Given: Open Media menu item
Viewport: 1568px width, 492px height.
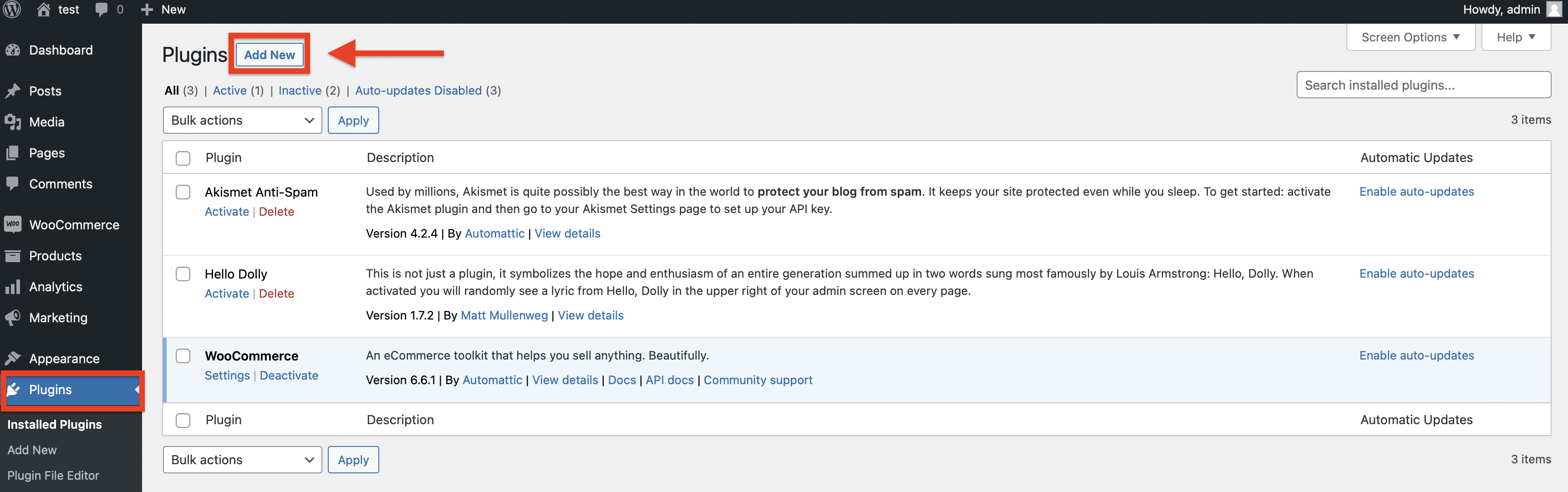Looking at the screenshot, I should pyautogui.click(x=47, y=122).
